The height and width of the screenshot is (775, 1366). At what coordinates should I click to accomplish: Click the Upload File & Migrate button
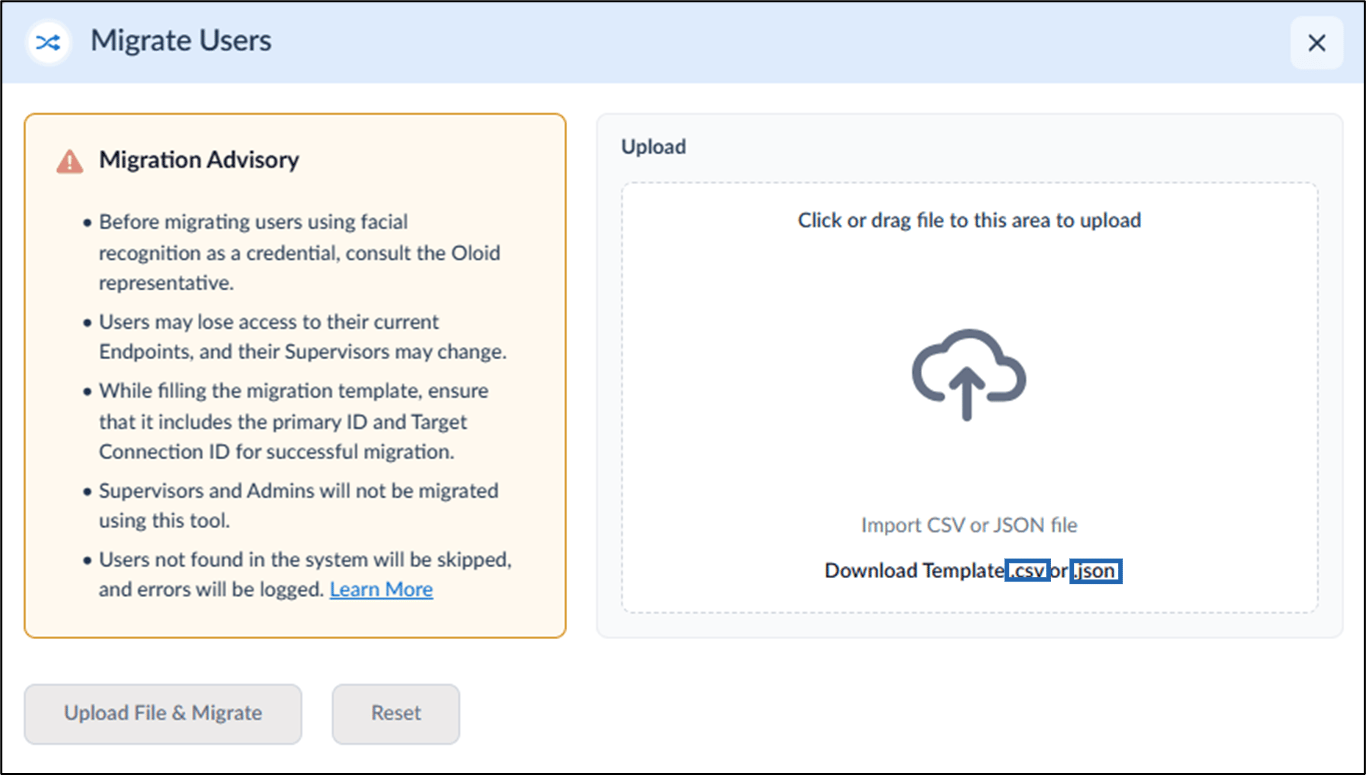[163, 713]
